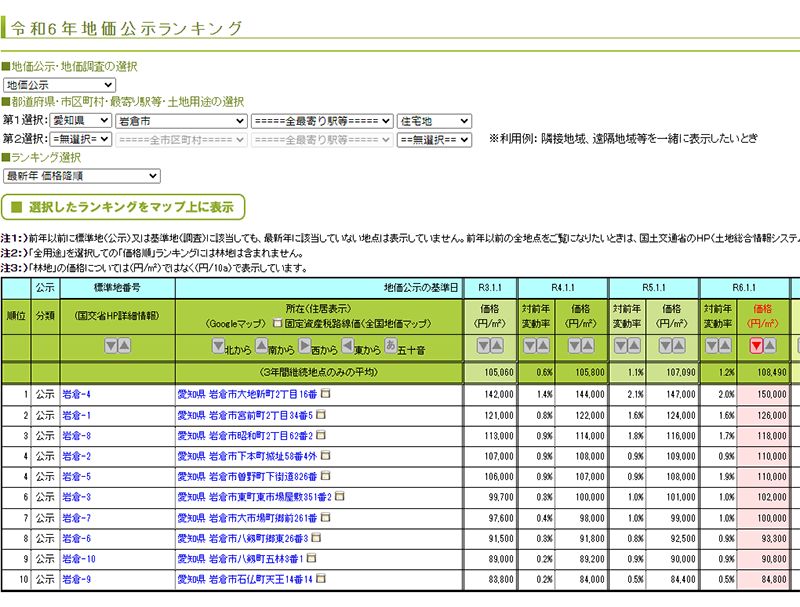Sort locations 西から arrow icon
The width and height of the screenshot is (800, 607).
305,346
